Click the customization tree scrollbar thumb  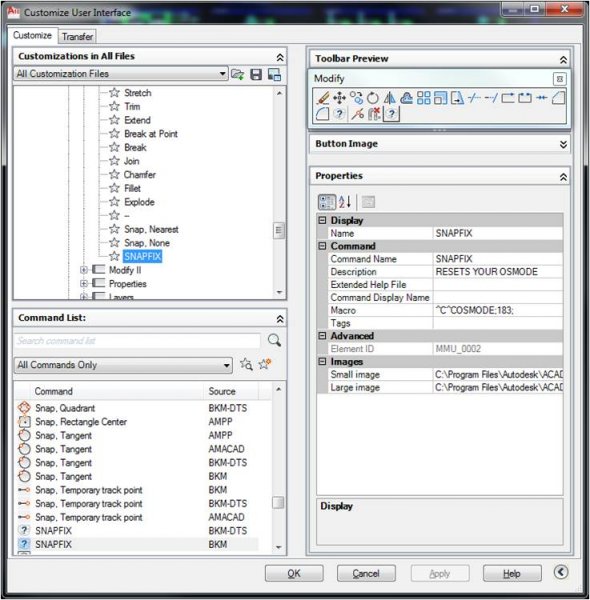[279, 230]
